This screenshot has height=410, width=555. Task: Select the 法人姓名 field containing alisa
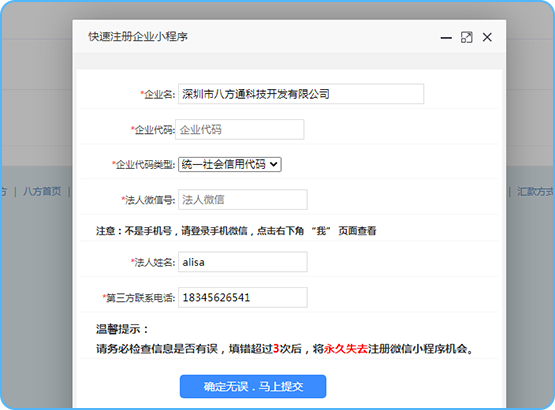(243, 262)
